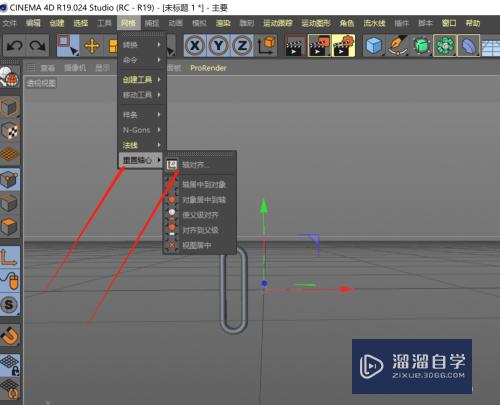Open the viewport 摄像机 menu
The width and height of the screenshot is (500, 405).
pos(75,68)
